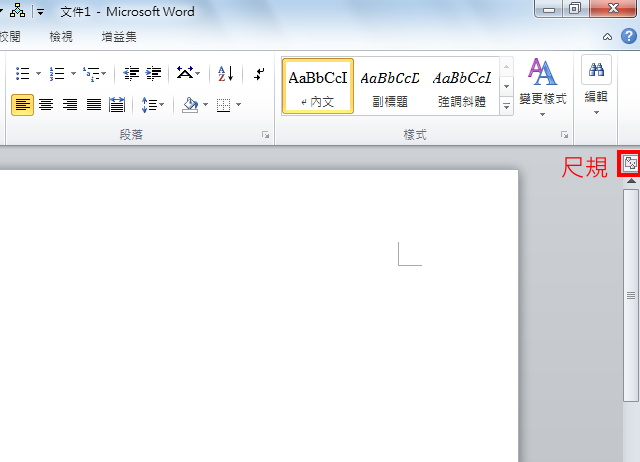640x462 pixels.
Task: Expand the styles gallery more arrow
Action: pos(506,106)
